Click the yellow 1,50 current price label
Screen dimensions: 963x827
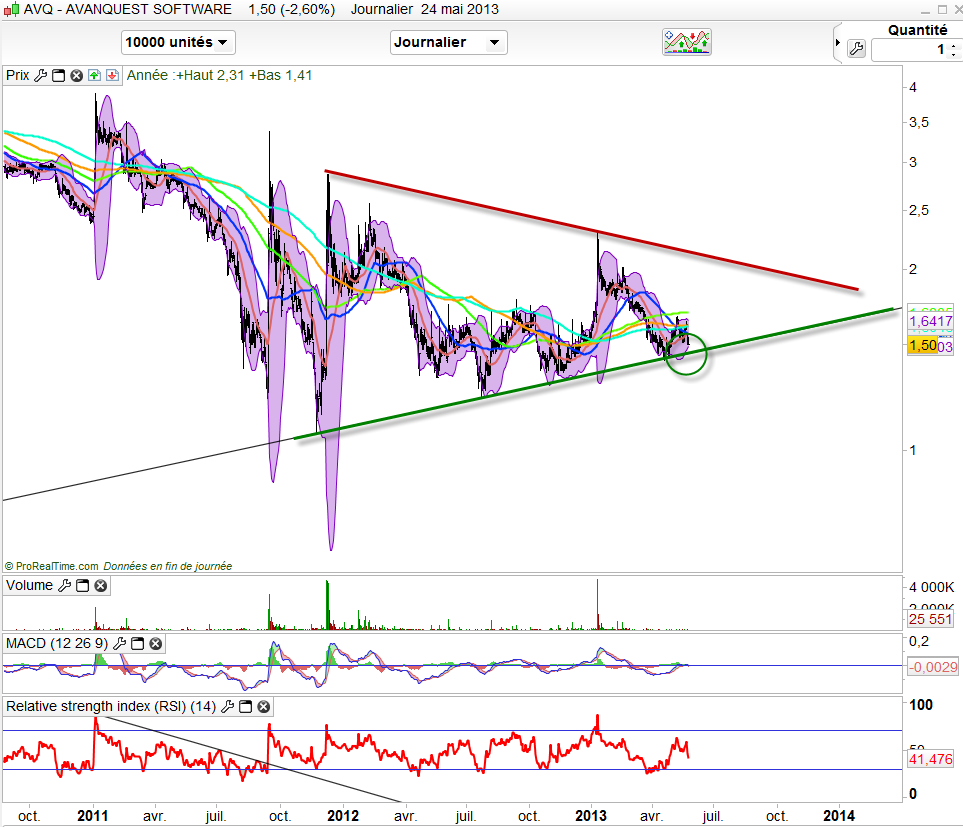(923, 345)
